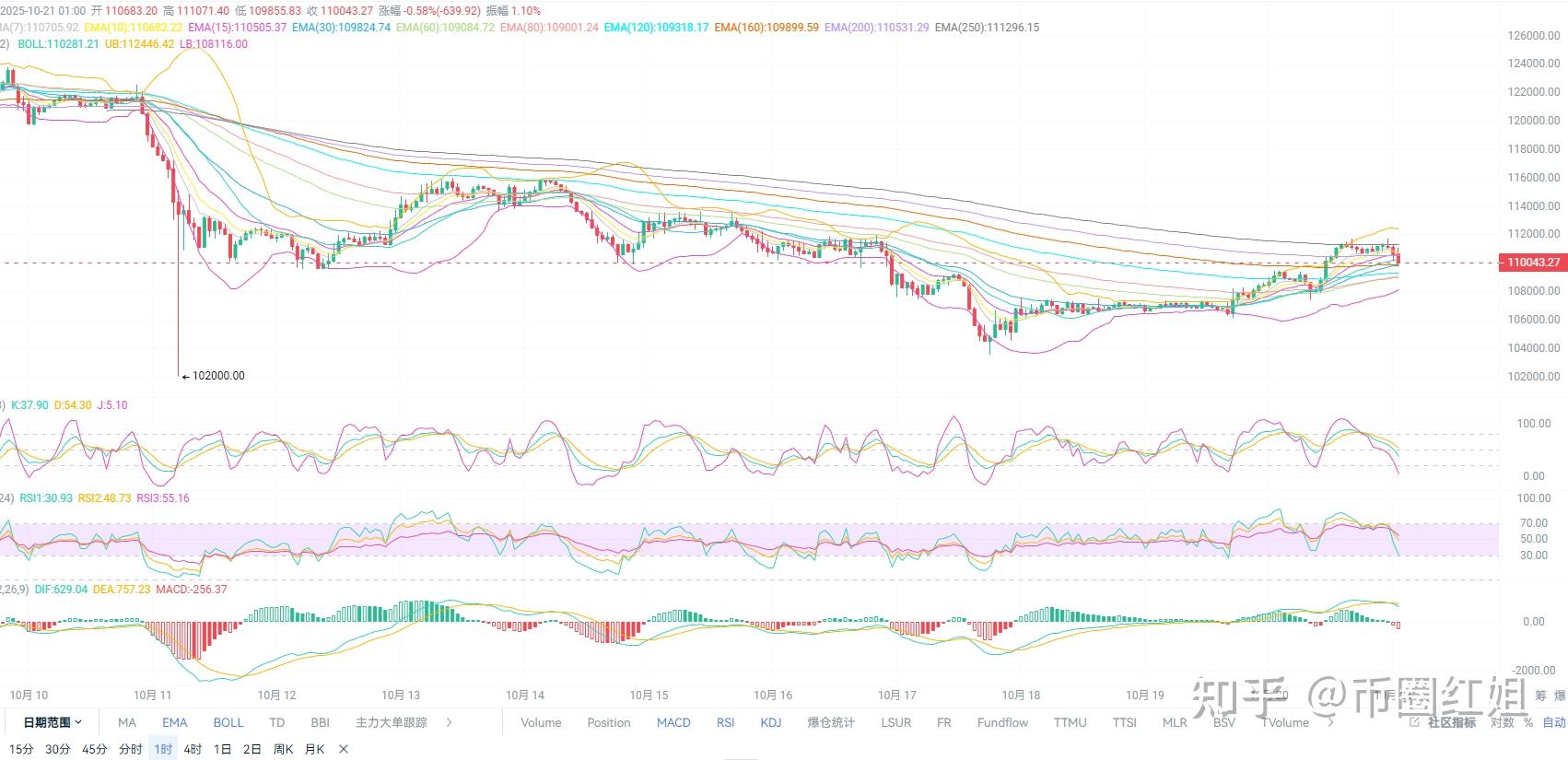
Task: Close the time interval bar with X
Action: [x=344, y=749]
